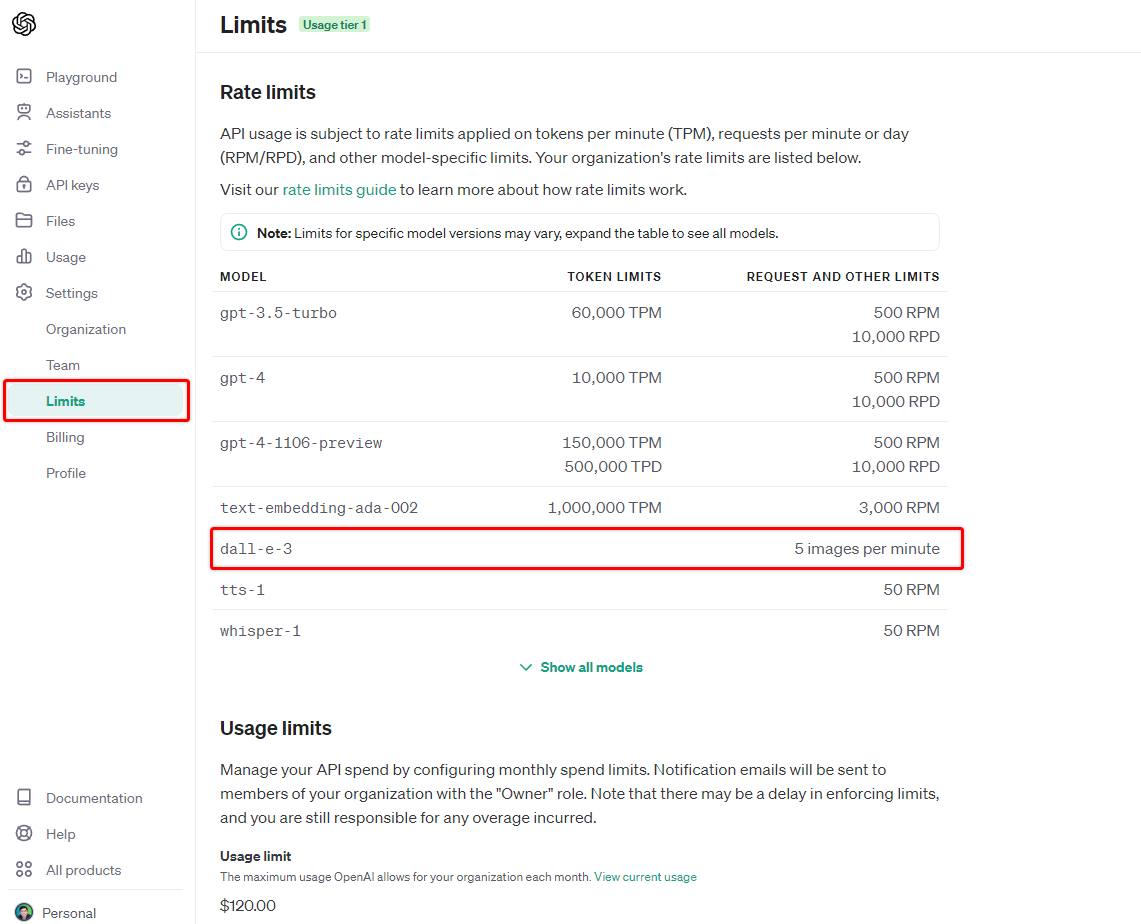The height and width of the screenshot is (924, 1141).
Task: Follow the rate limits guide link
Action: point(339,190)
